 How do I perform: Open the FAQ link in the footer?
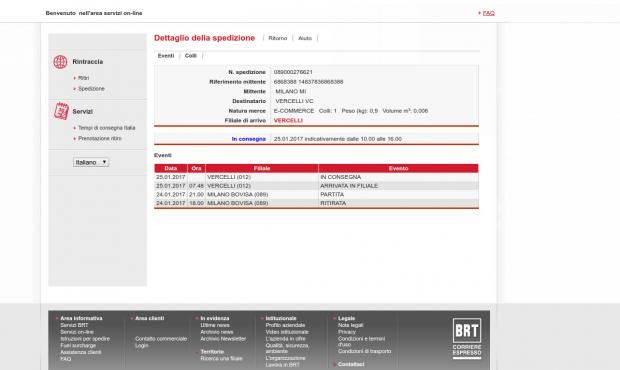click(66, 359)
